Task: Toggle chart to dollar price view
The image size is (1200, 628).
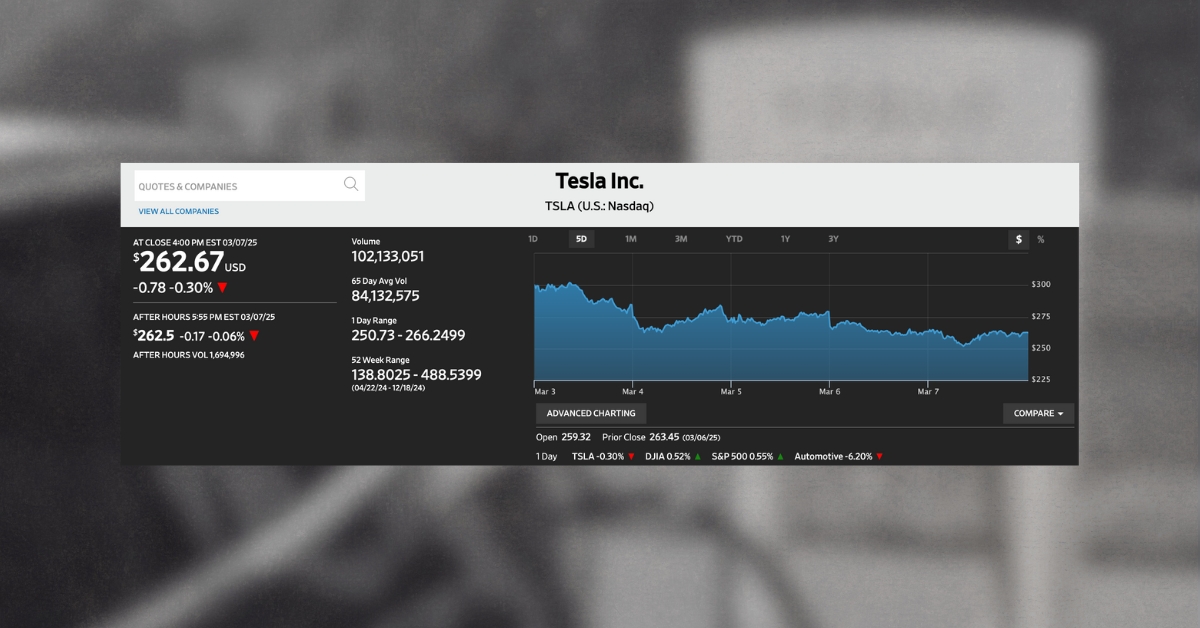Action: tap(1019, 240)
